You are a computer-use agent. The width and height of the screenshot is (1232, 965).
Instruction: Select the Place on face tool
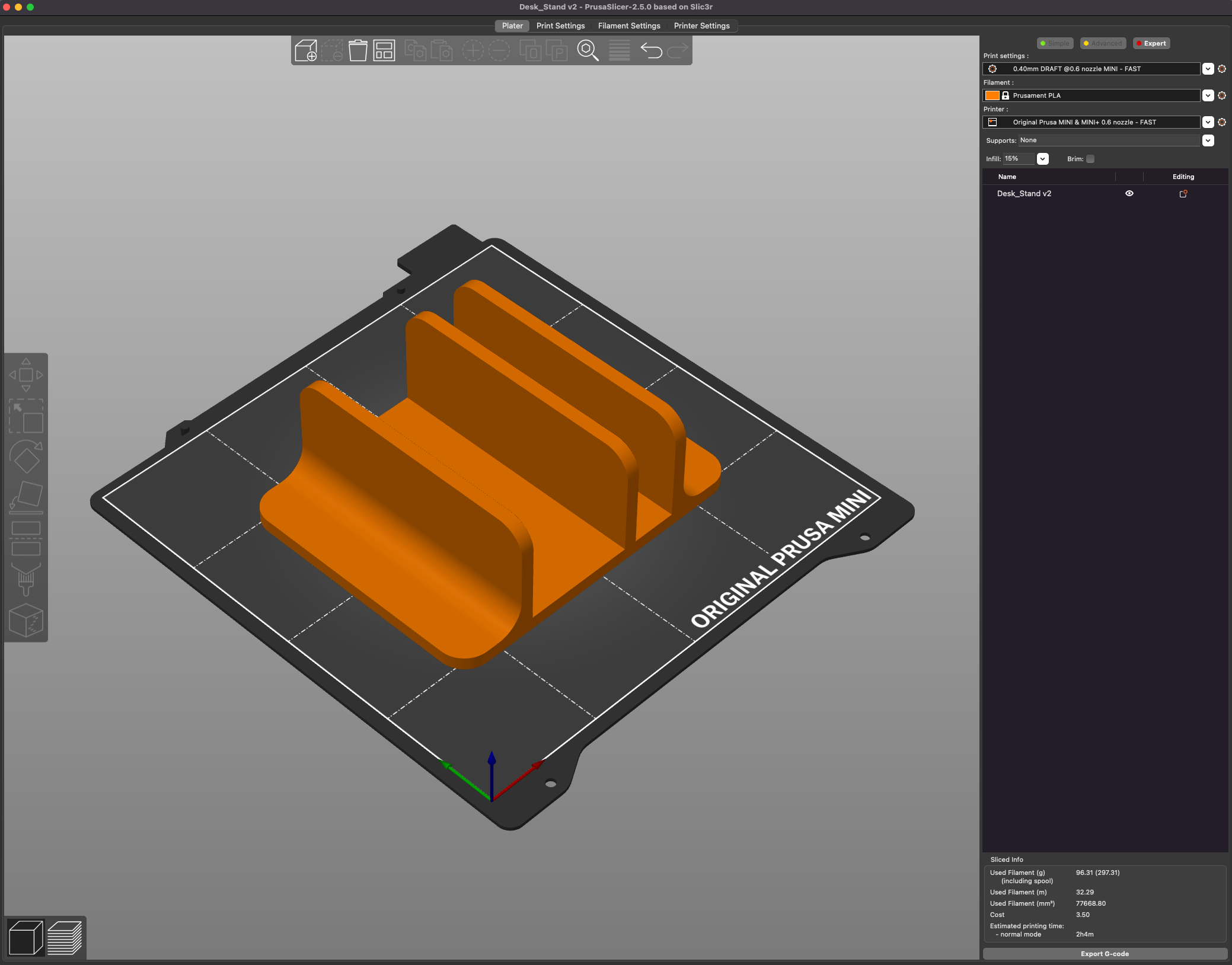click(26, 497)
